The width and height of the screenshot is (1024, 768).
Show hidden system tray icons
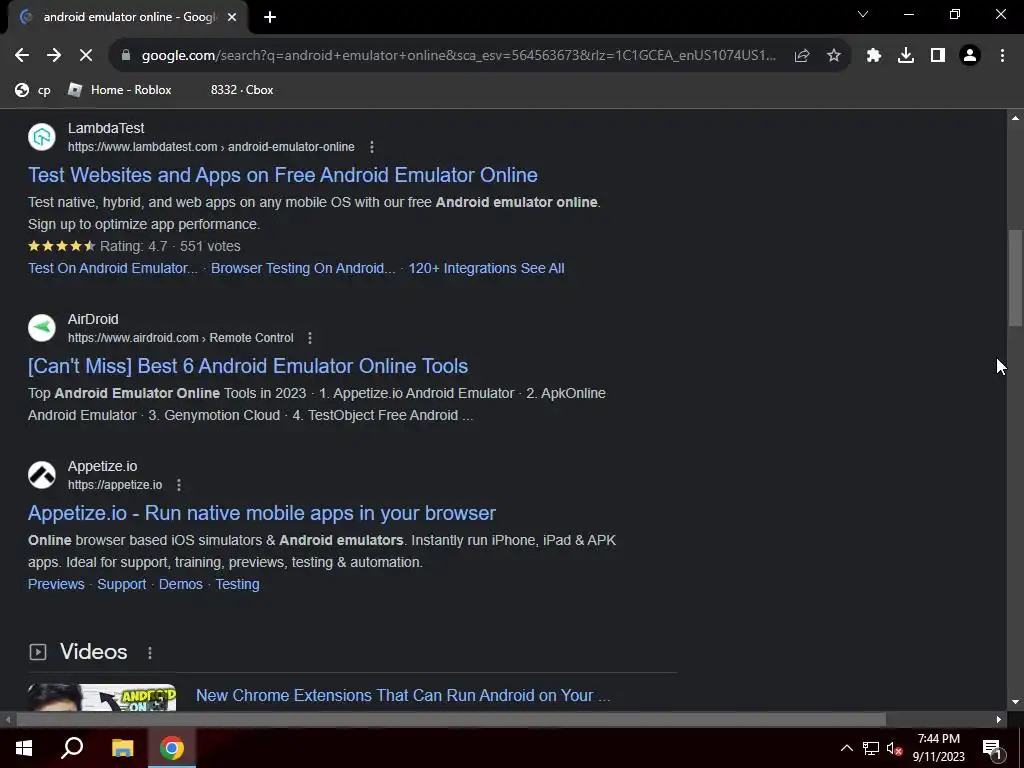[x=846, y=748]
